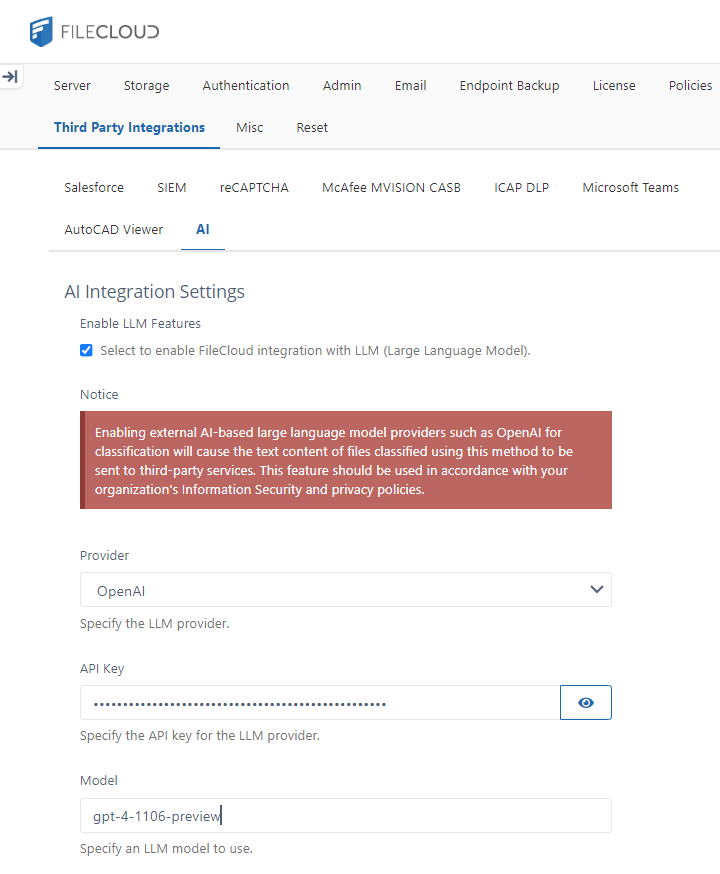View the License tab
Image resolution: width=720 pixels, height=874 pixels.
pyautogui.click(x=614, y=86)
